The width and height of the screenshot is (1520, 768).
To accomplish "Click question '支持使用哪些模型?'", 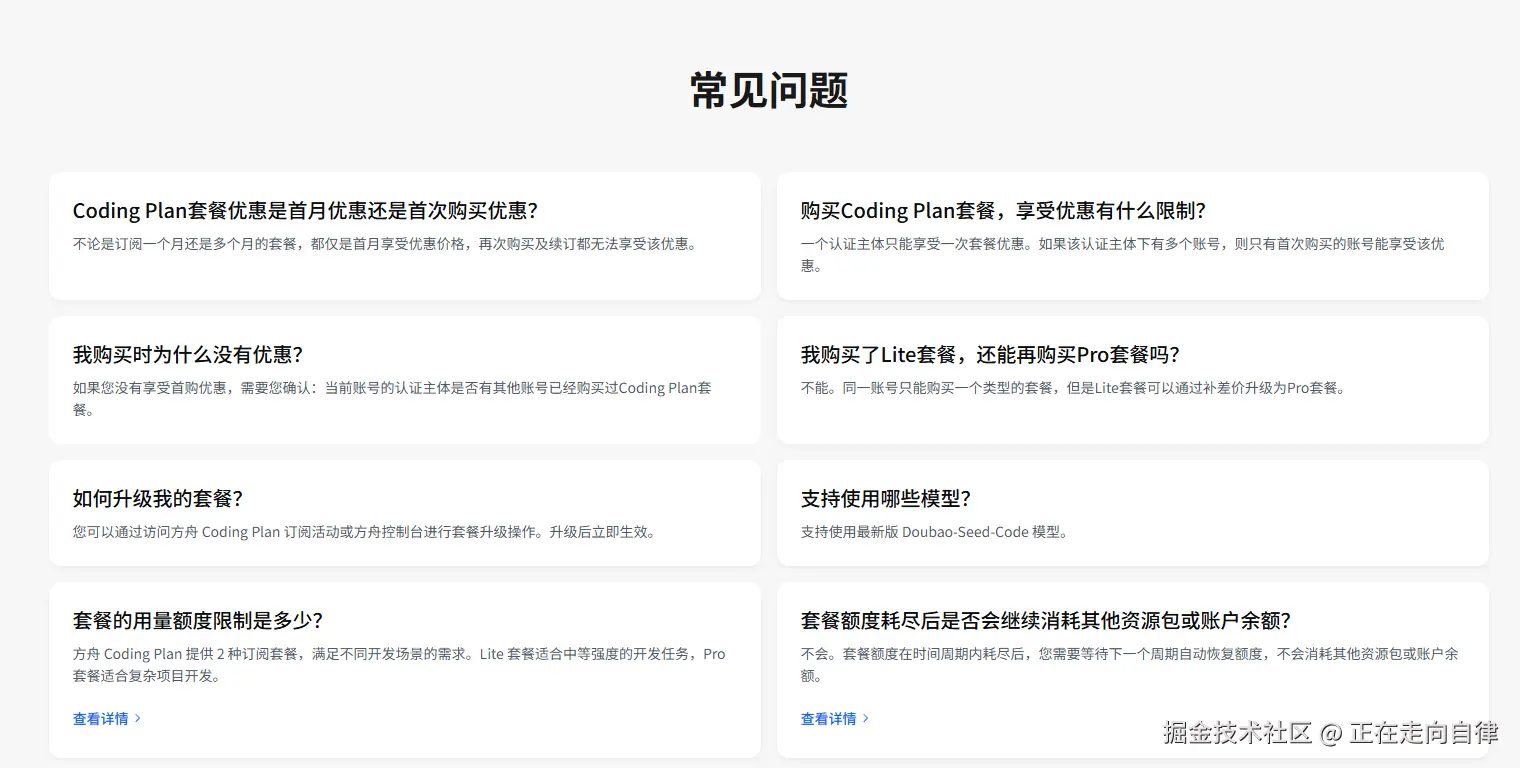I will [886, 499].
